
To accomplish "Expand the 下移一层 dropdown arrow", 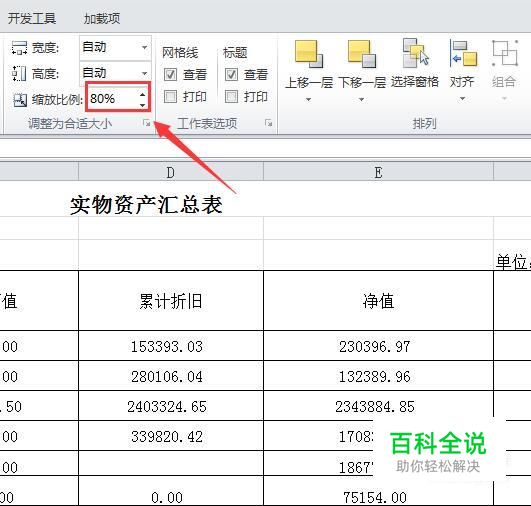I will tap(362, 99).
